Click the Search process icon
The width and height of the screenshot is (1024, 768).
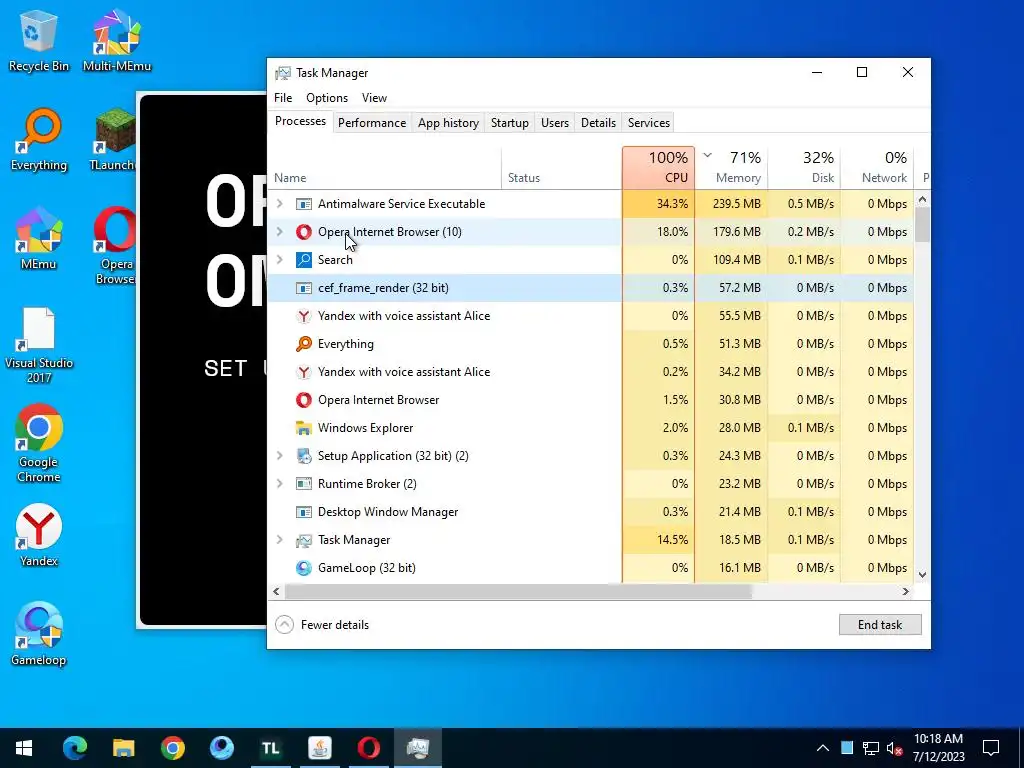click(x=304, y=260)
